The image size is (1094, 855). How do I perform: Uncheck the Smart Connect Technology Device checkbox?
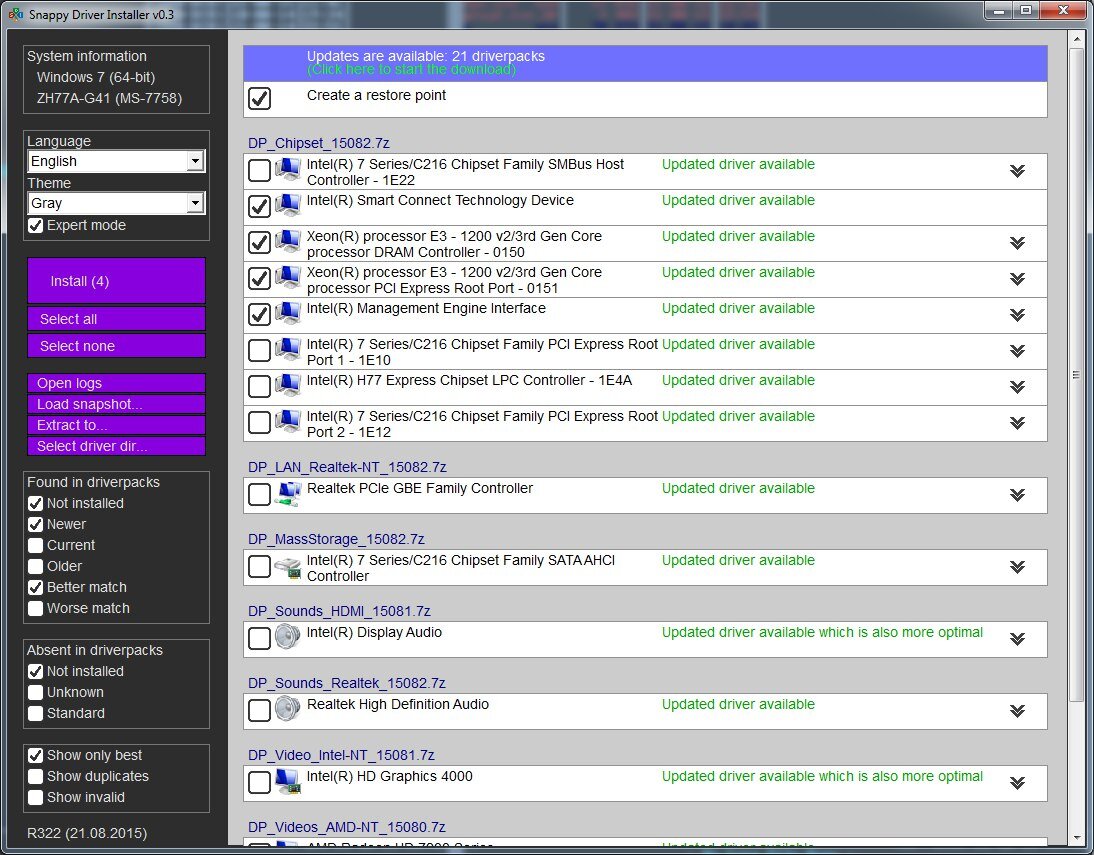pos(260,206)
